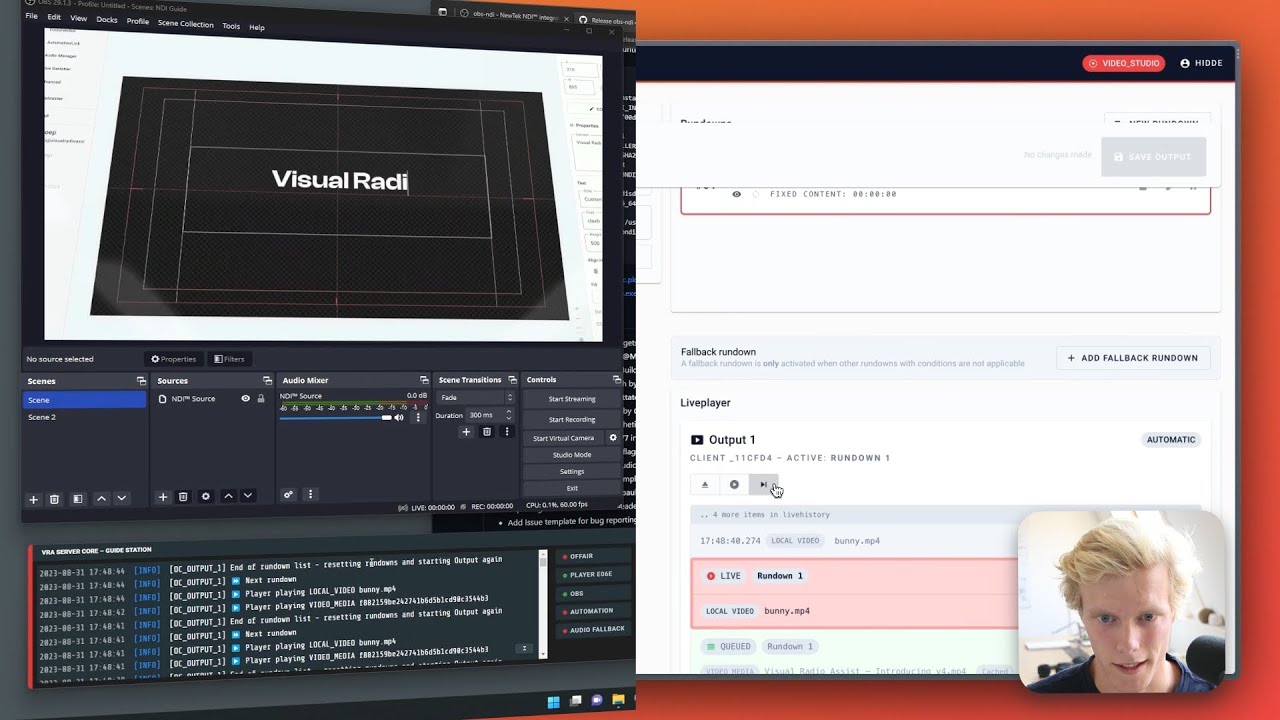Open Profile menu in OBS
This screenshot has height=720, width=1280.
point(138,21)
